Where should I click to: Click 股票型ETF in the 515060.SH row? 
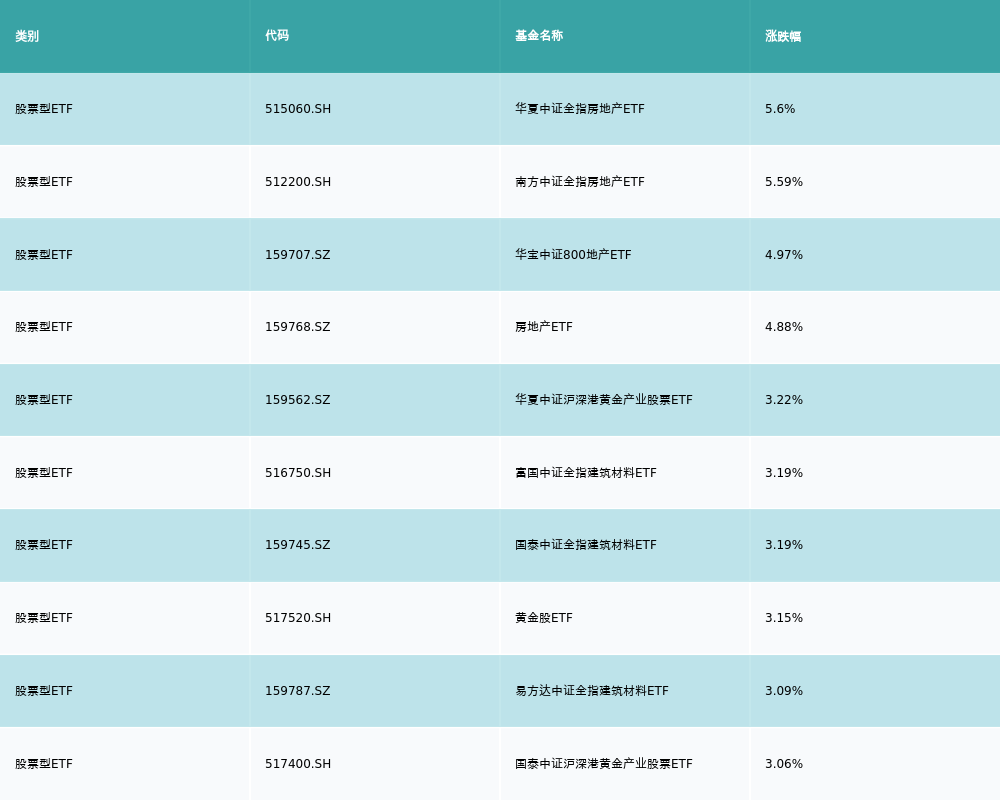click(x=44, y=109)
